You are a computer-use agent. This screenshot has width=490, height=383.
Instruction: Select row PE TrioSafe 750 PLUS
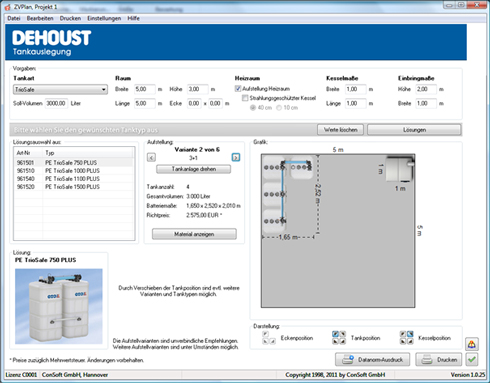point(74,163)
